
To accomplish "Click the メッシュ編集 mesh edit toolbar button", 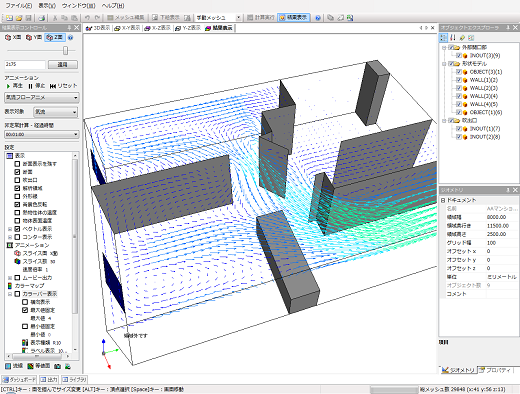I will [126, 18].
